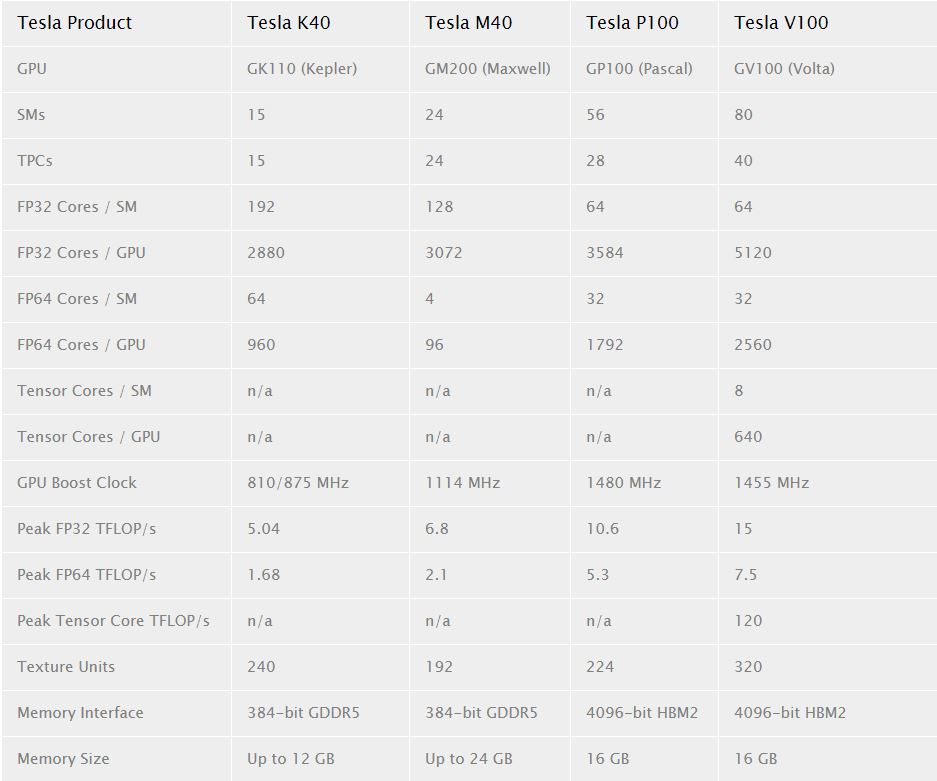Select the Memory Interface row label
937x781 pixels.
coord(80,713)
